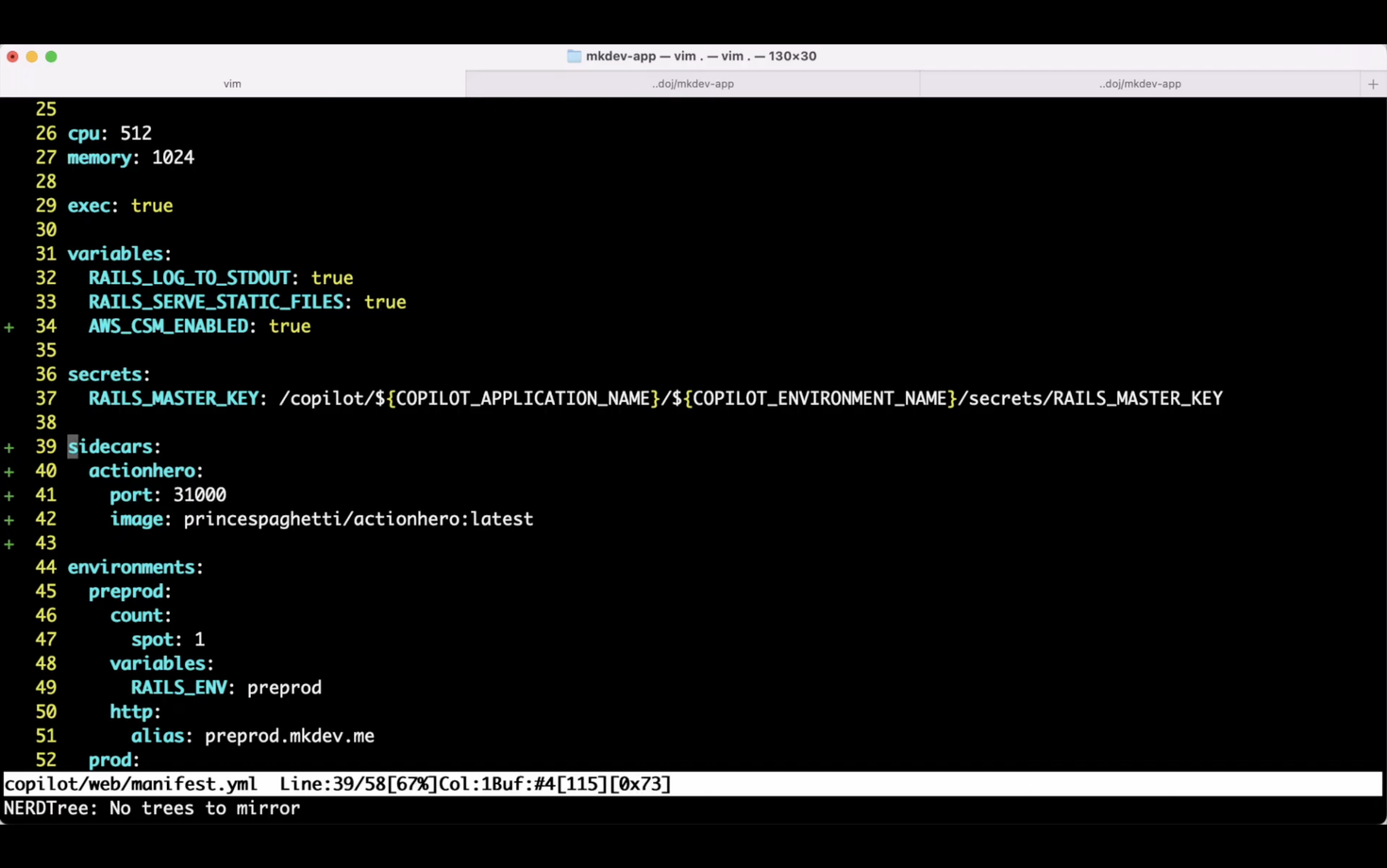Click the image key on line 42
The width and height of the screenshot is (1387, 868).
click(136, 520)
